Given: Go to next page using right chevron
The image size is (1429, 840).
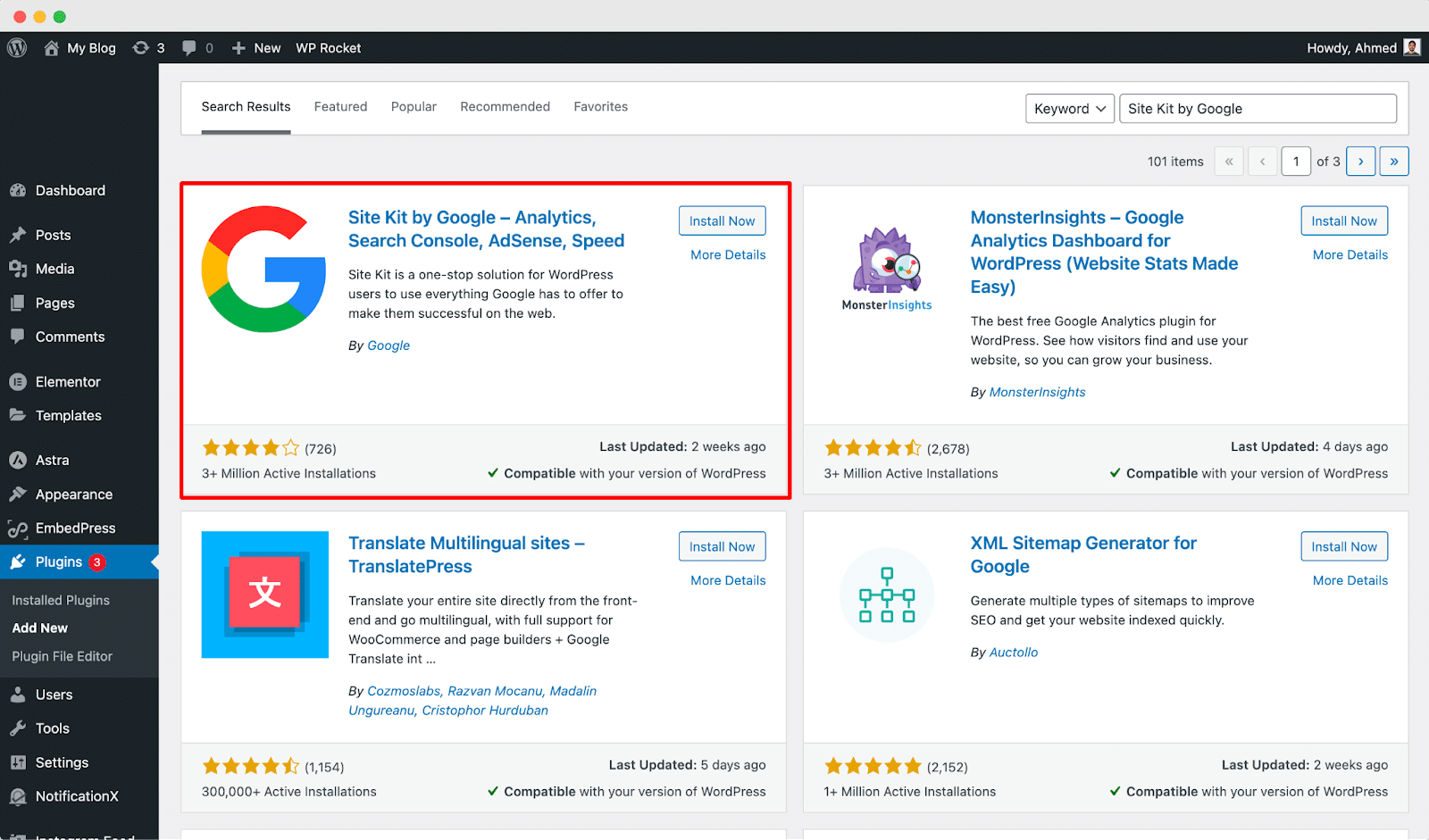Looking at the screenshot, I should click(x=1360, y=161).
